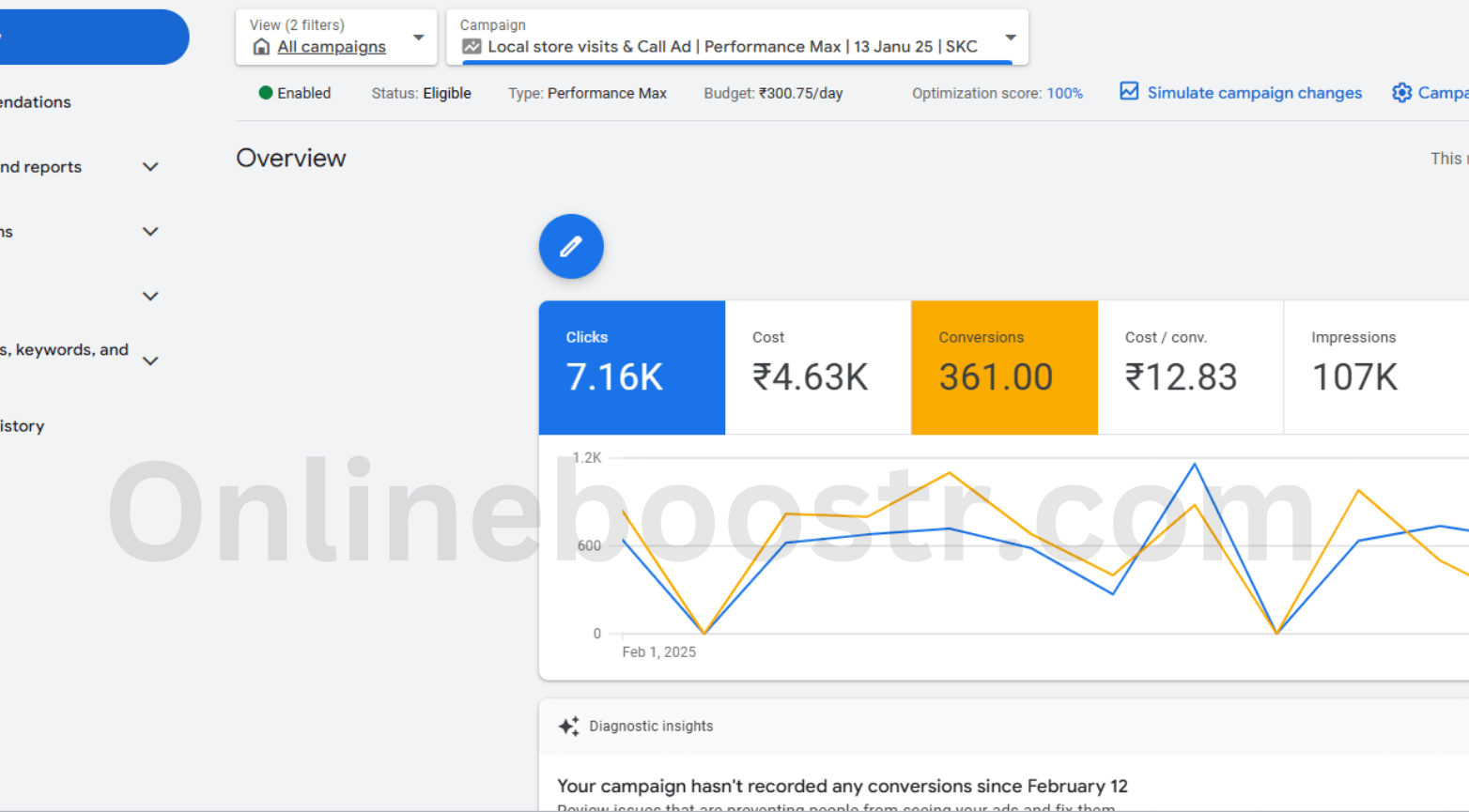1469x812 pixels.
Task: Click the performance icon next to the campaign name
Action: 472,45
